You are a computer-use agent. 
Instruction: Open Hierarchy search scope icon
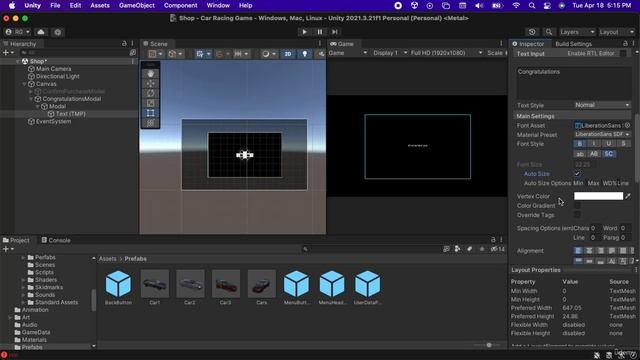click(133, 53)
